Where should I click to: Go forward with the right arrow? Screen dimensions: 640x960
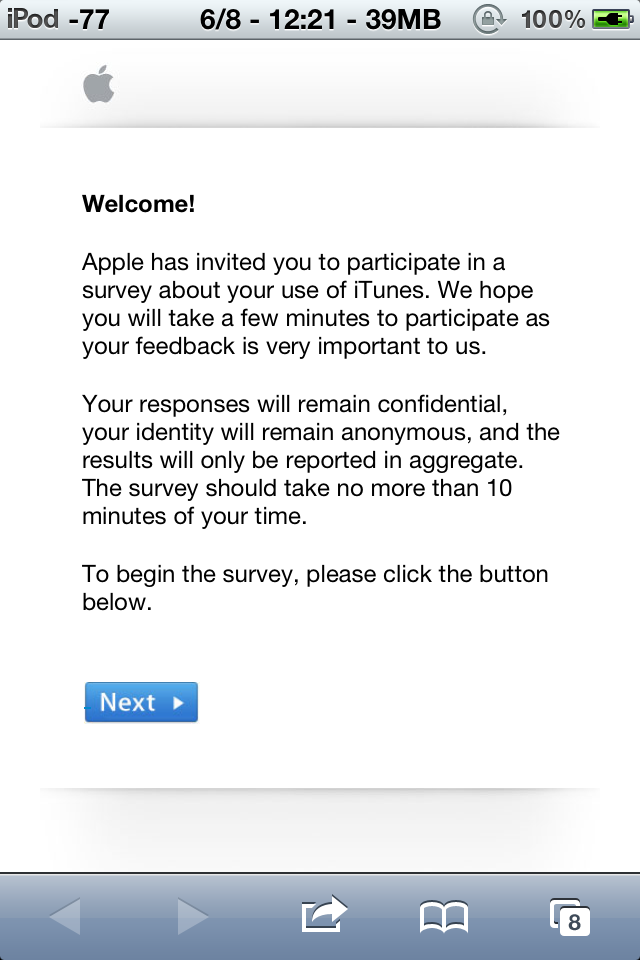193,916
